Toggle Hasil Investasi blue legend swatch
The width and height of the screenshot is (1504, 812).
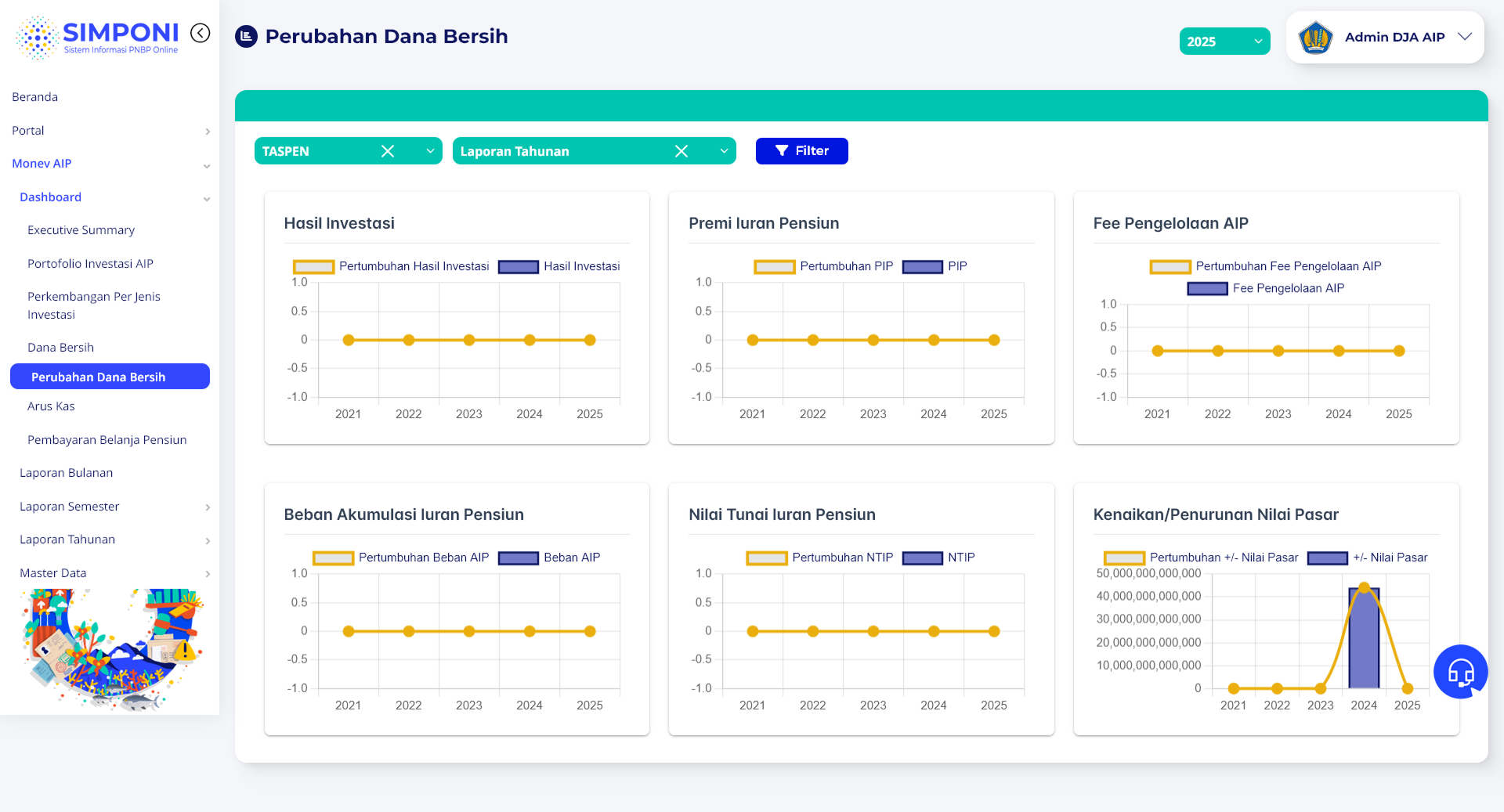(x=519, y=267)
